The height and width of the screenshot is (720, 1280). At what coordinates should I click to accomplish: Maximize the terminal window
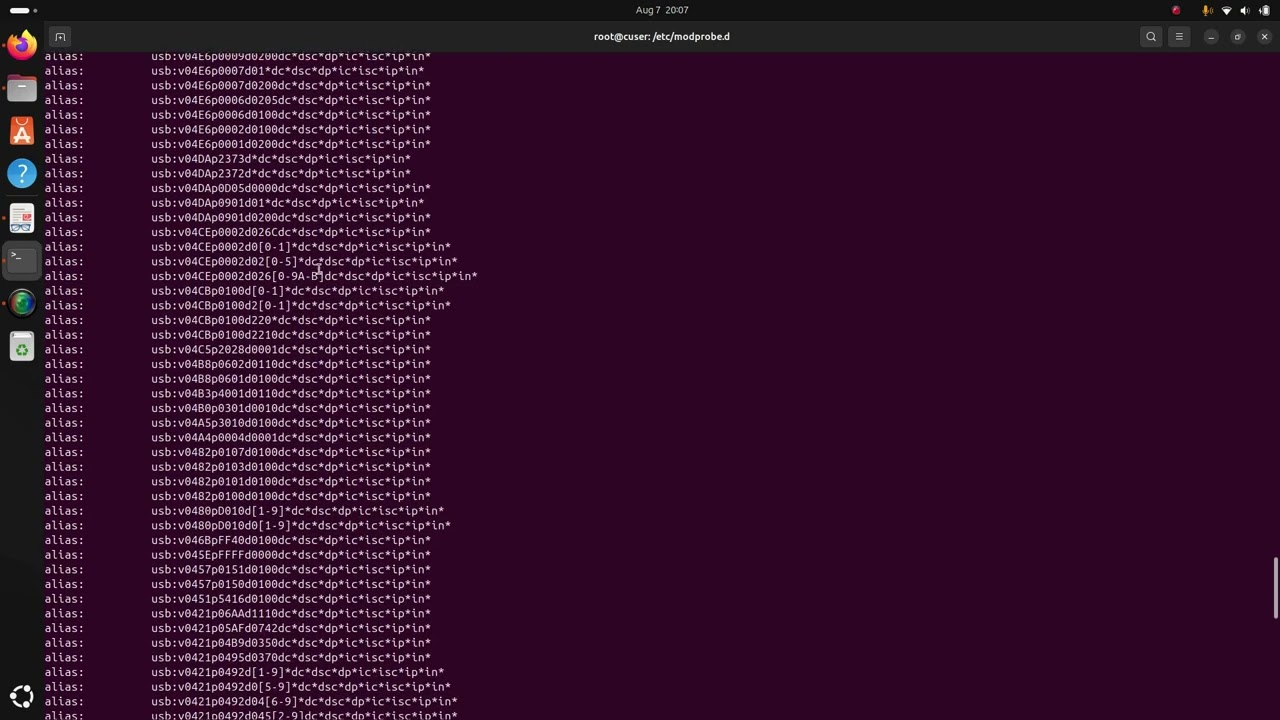[x=1237, y=37]
